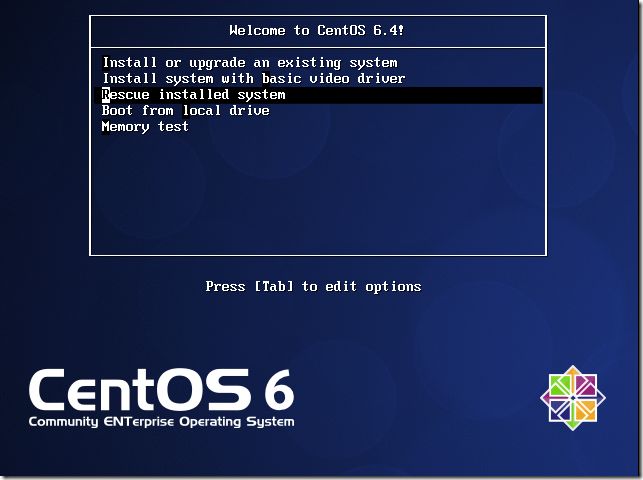Viewport: 643px width, 480px height.
Task: Select the highlighted Rescue installed system entry
Action: (319, 95)
